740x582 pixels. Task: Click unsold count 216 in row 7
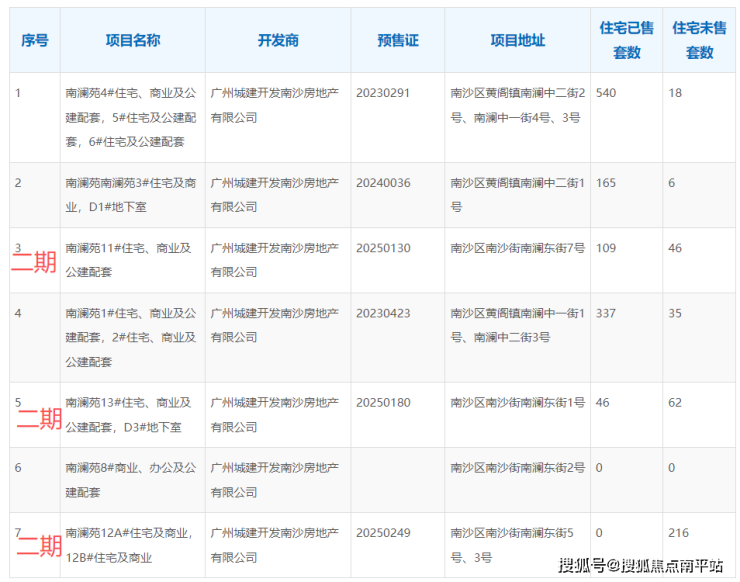click(678, 533)
